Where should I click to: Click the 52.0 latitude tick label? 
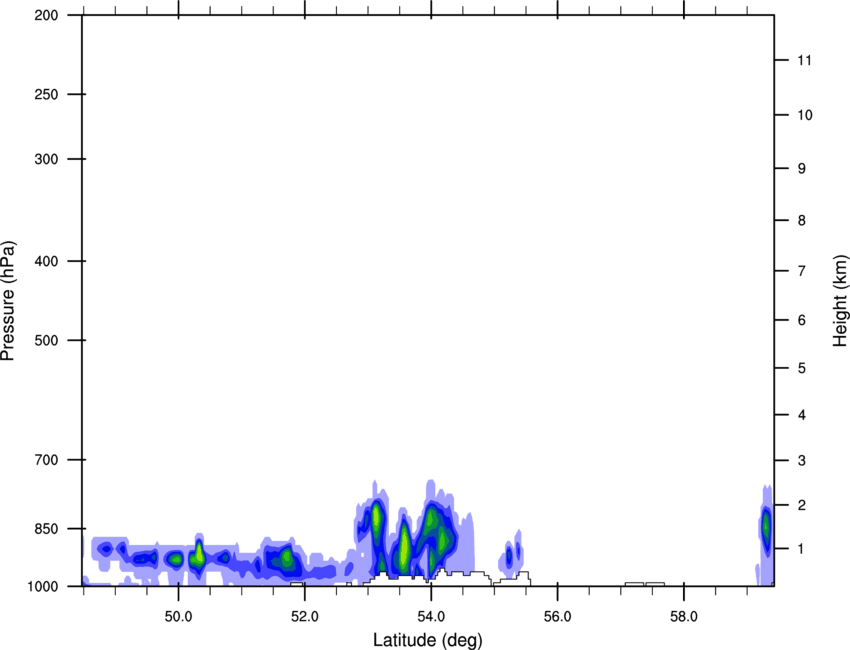[305, 617]
